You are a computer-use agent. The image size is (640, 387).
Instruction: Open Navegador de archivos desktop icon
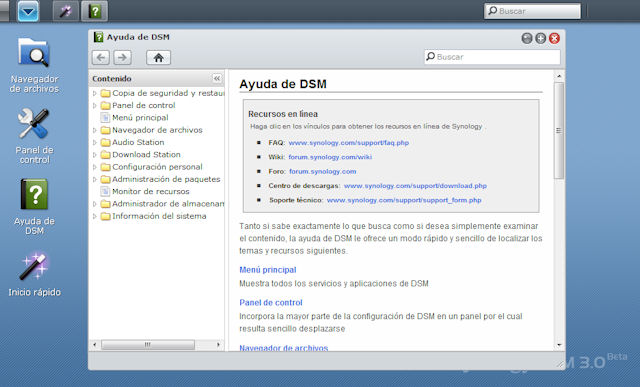pyautogui.click(x=34, y=65)
